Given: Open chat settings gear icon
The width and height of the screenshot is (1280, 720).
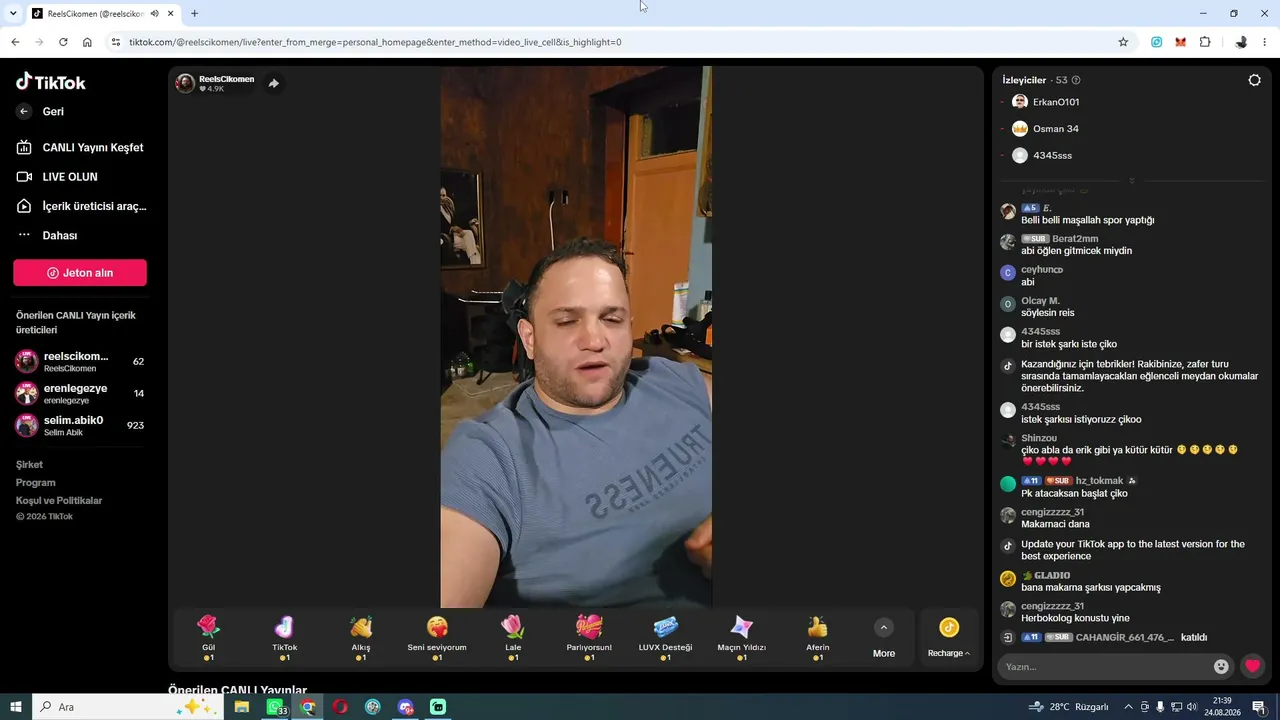Looking at the screenshot, I should [x=1255, y=80].
